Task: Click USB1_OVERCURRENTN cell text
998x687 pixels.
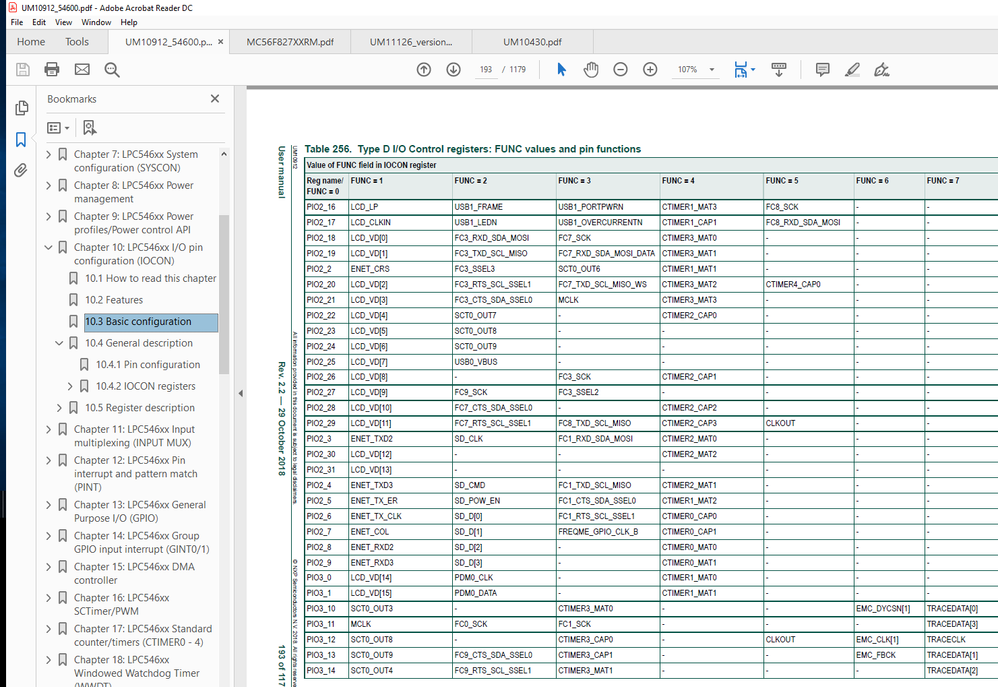Action: tap(600, 222)
